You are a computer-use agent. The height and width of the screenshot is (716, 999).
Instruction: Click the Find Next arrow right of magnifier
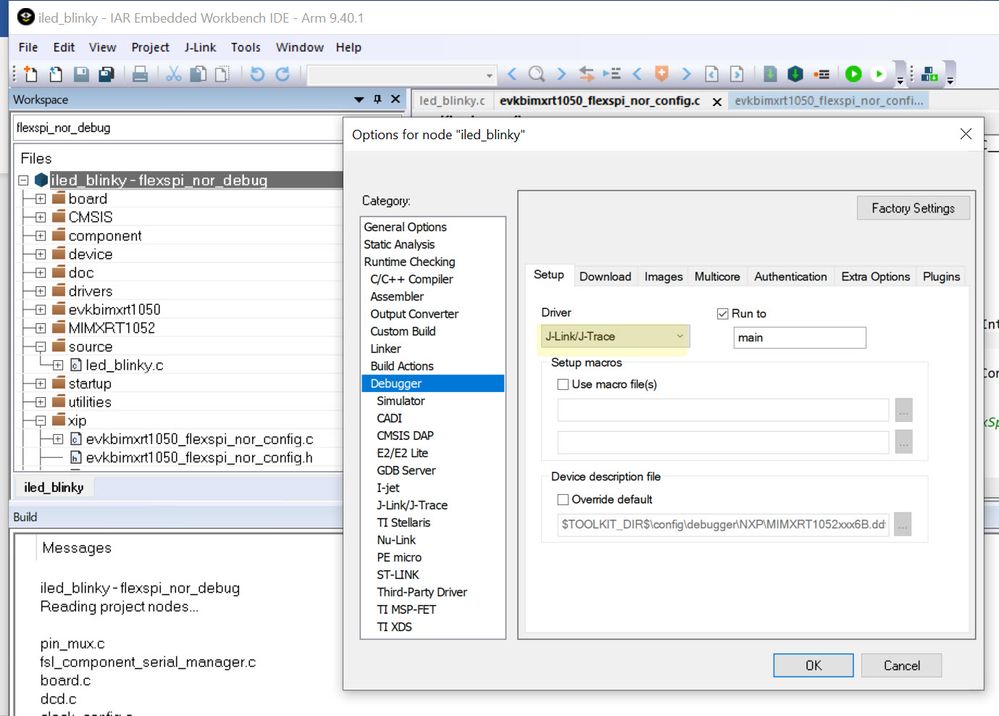point(561,75)
